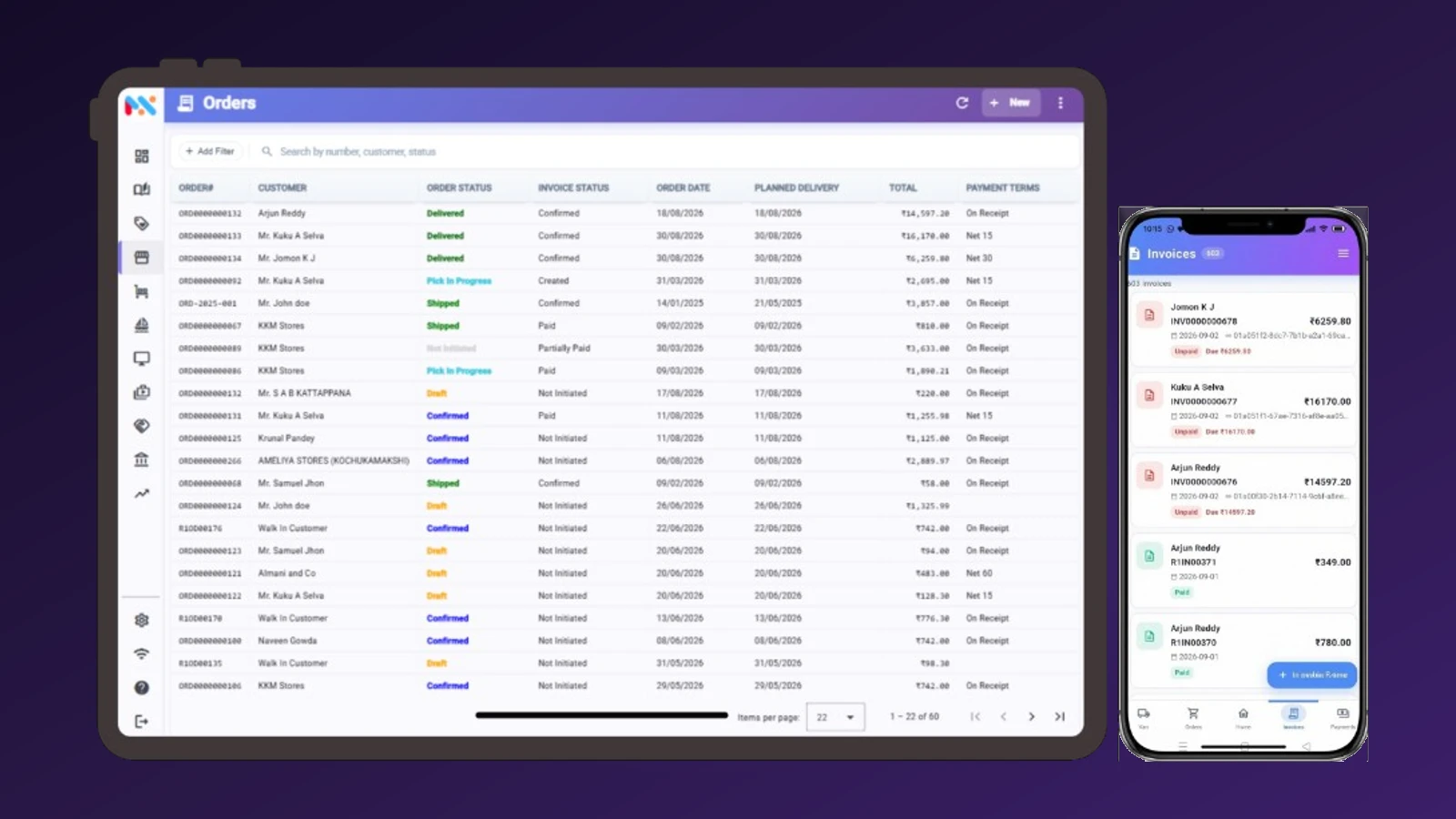The width and height of the screenshot is (1456, 819).
Task: Click the New order button
Action: coord(1010,103)
